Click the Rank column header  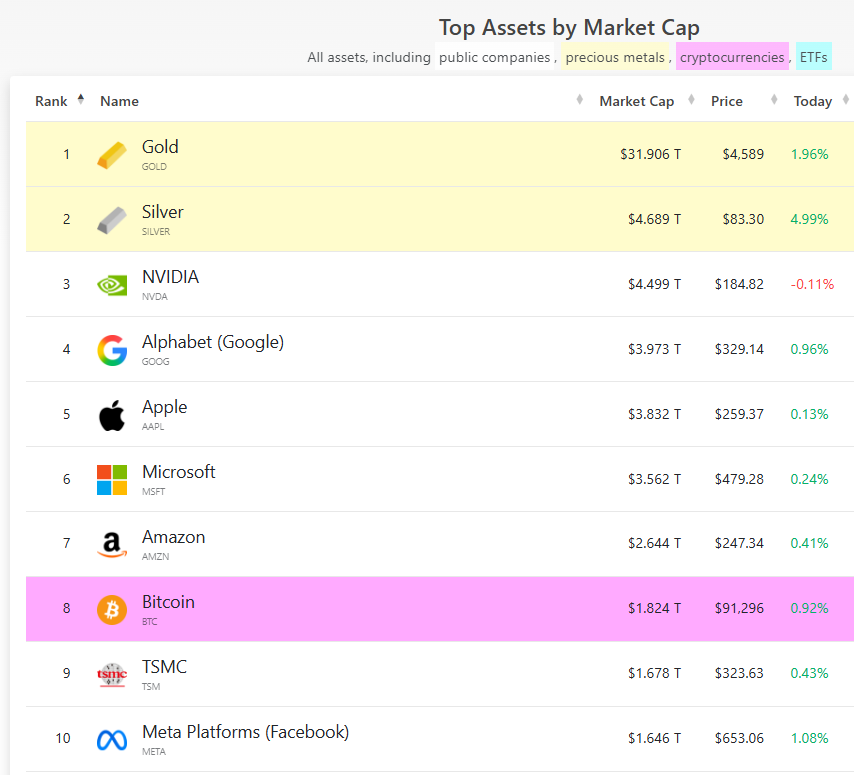pos(51,101)
